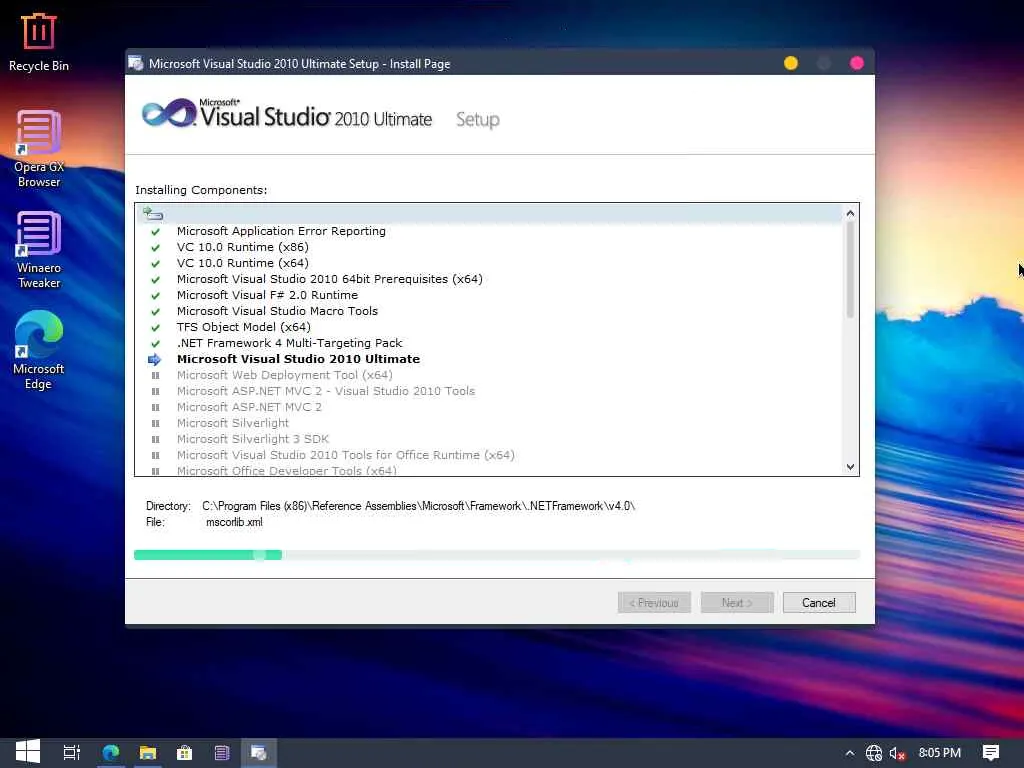This screenshot has width=1024, height=768.
Task: Select the Microsoft ASP.NET MVC 2 row
Action: (249, 407)
